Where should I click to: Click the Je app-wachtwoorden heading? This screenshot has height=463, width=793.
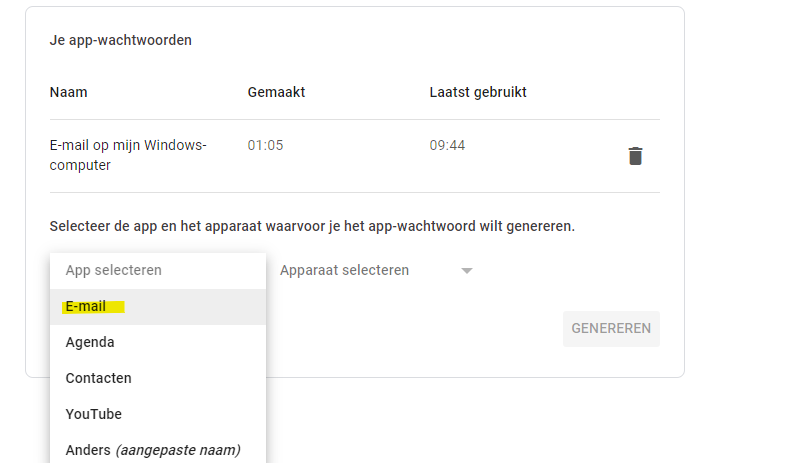click(x=120, y=41)
